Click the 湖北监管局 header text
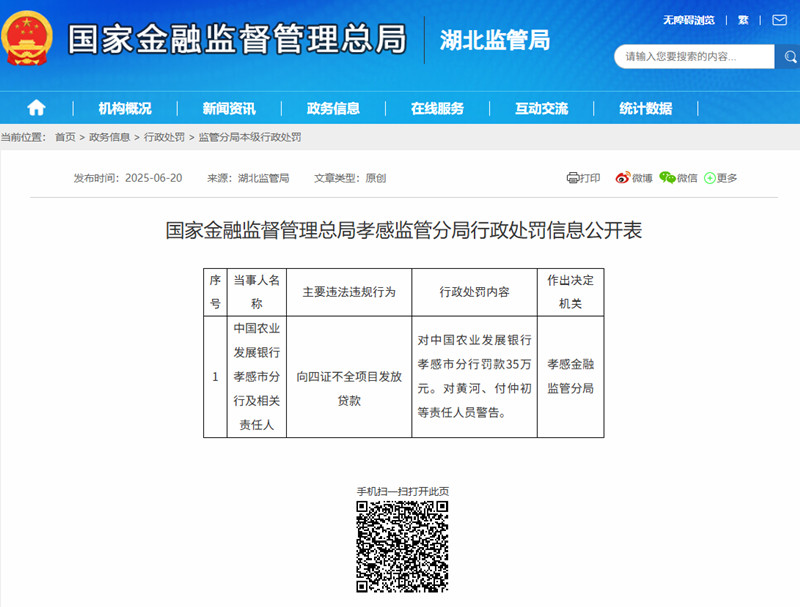Image resolution: width=800 pixels, height=607 pixels. point(495,40)
